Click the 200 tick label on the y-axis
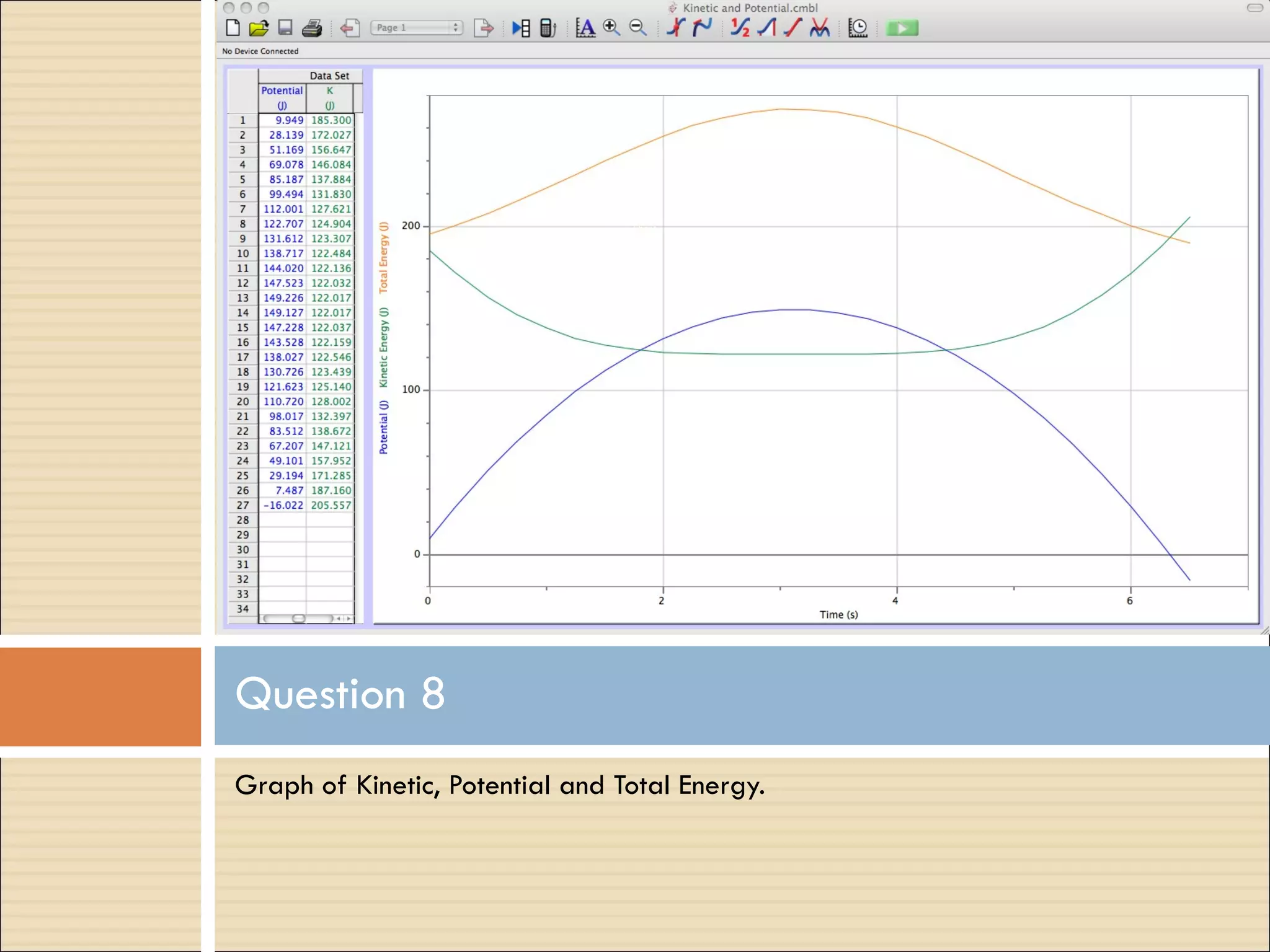Viewport: 1270px width, 952px height. (411, 226)
